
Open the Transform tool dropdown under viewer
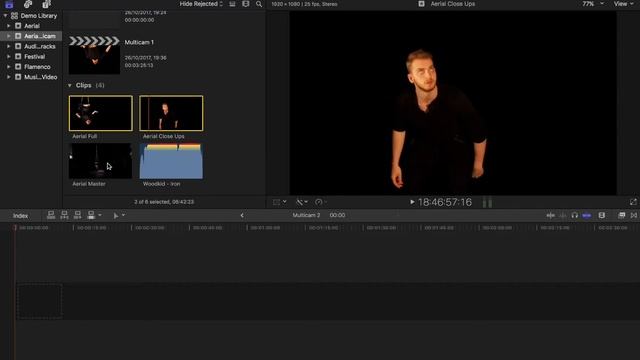(x=280, y=202)
